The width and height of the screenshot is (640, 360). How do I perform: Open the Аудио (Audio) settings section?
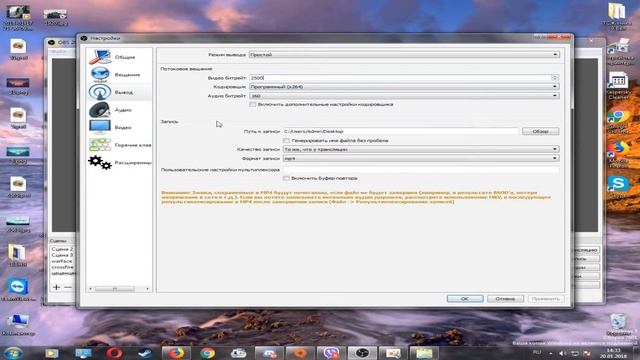coord(119,110)
